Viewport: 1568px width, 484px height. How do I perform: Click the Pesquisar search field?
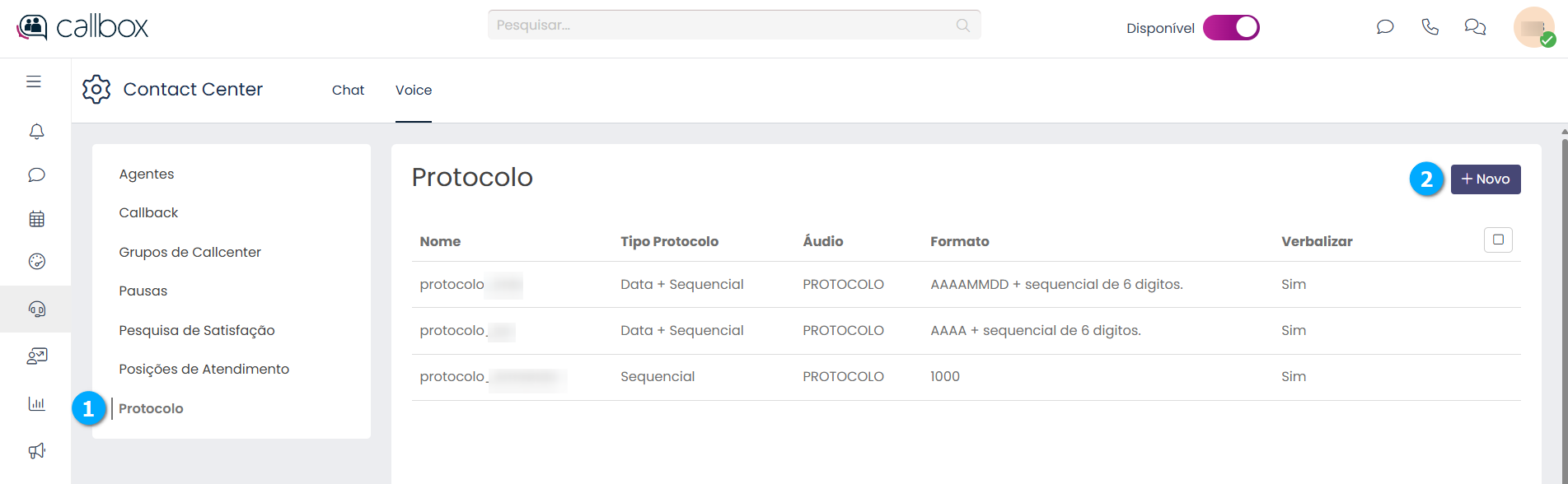(x=717, y=25)
